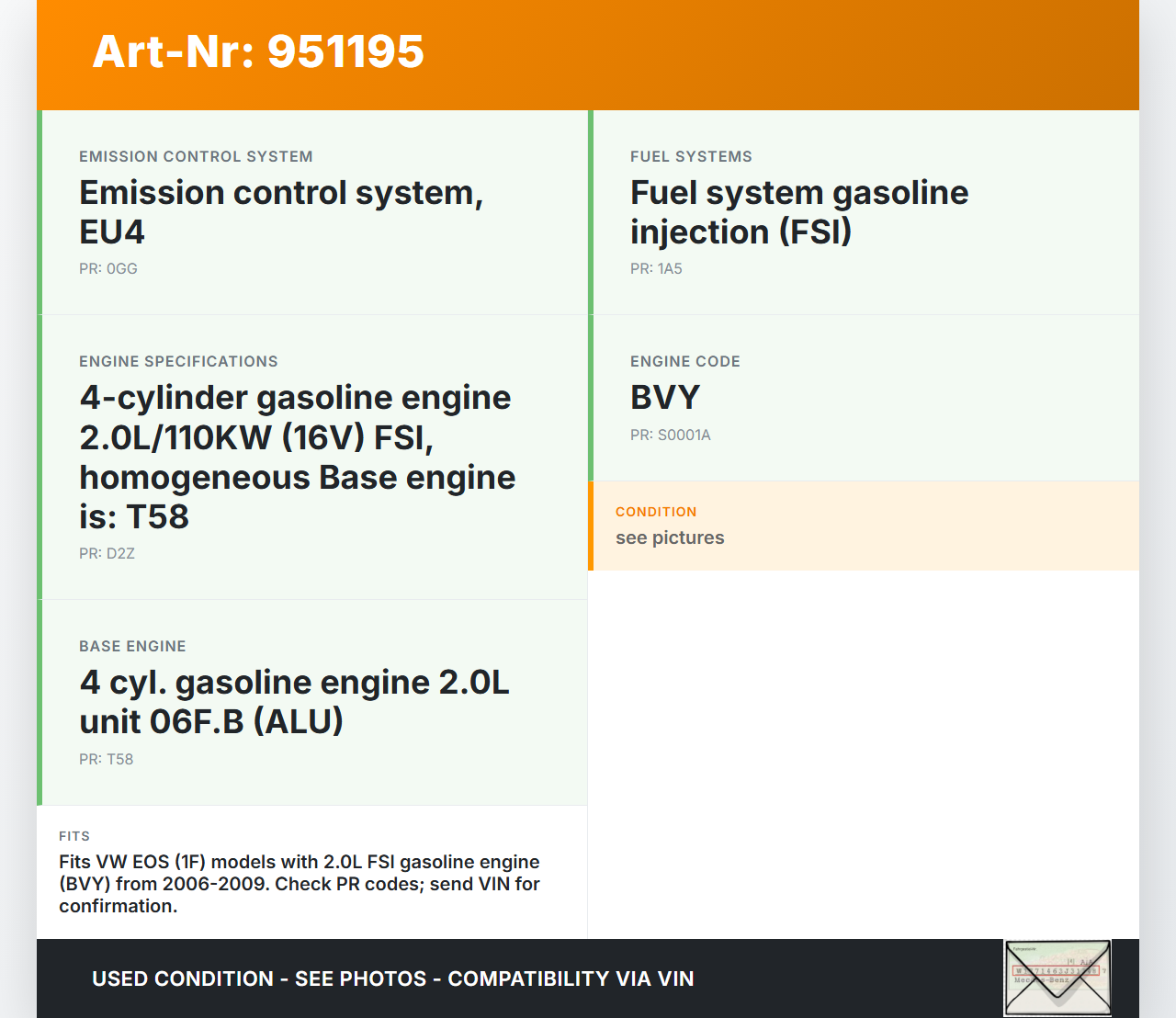Viewport: 1176px width, 1018px height.
Task: Click the PR: T58 code
Action: (x=106, y=760)
